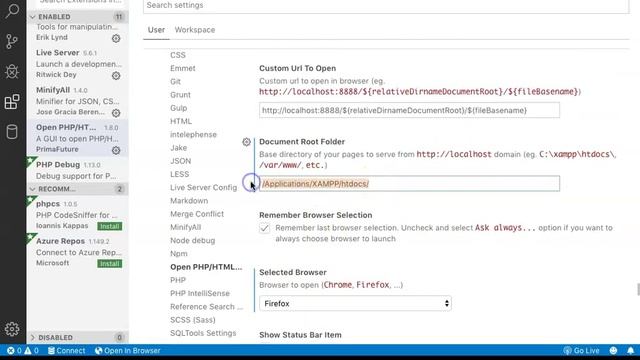Select Reference Search in settings tree
Viewport: 640px width, 360px height.
pos(207,307)
